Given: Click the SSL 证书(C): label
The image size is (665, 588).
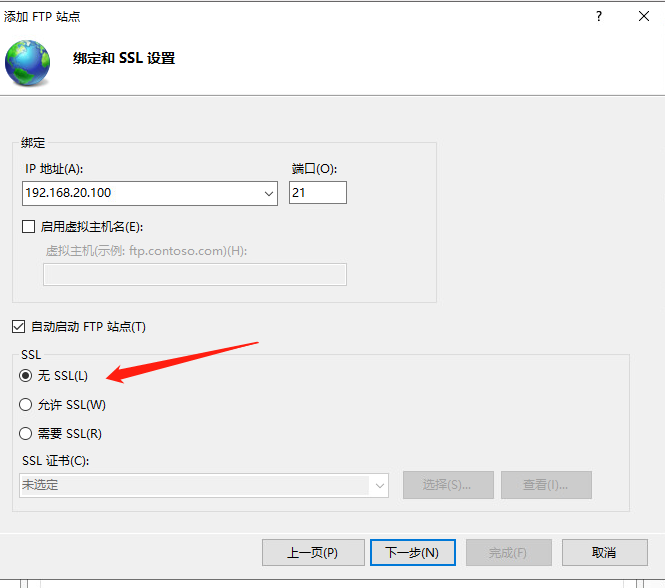Looking at the screenshot, I should 56,461.
